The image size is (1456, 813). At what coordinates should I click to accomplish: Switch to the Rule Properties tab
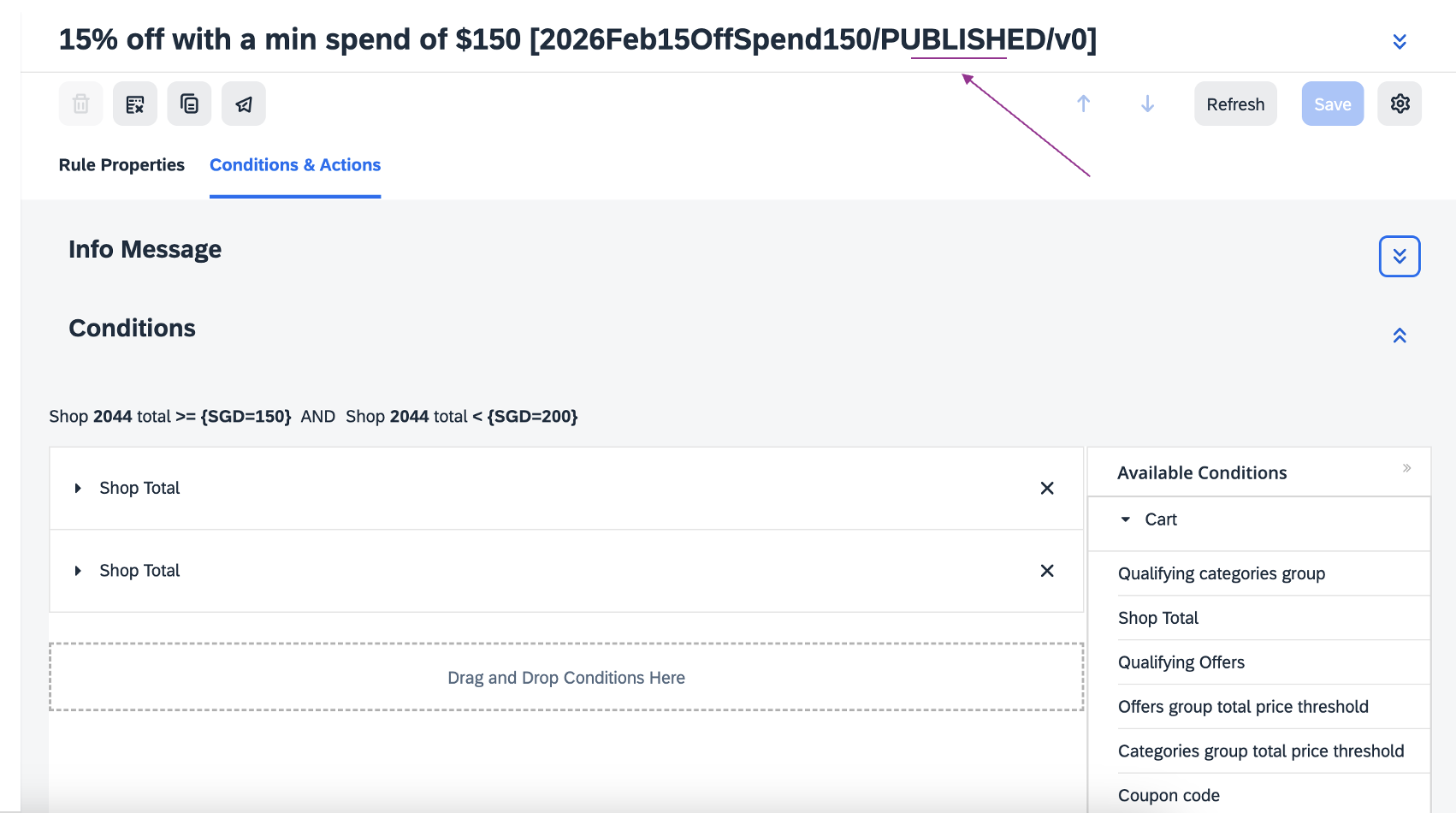point(121,165)
